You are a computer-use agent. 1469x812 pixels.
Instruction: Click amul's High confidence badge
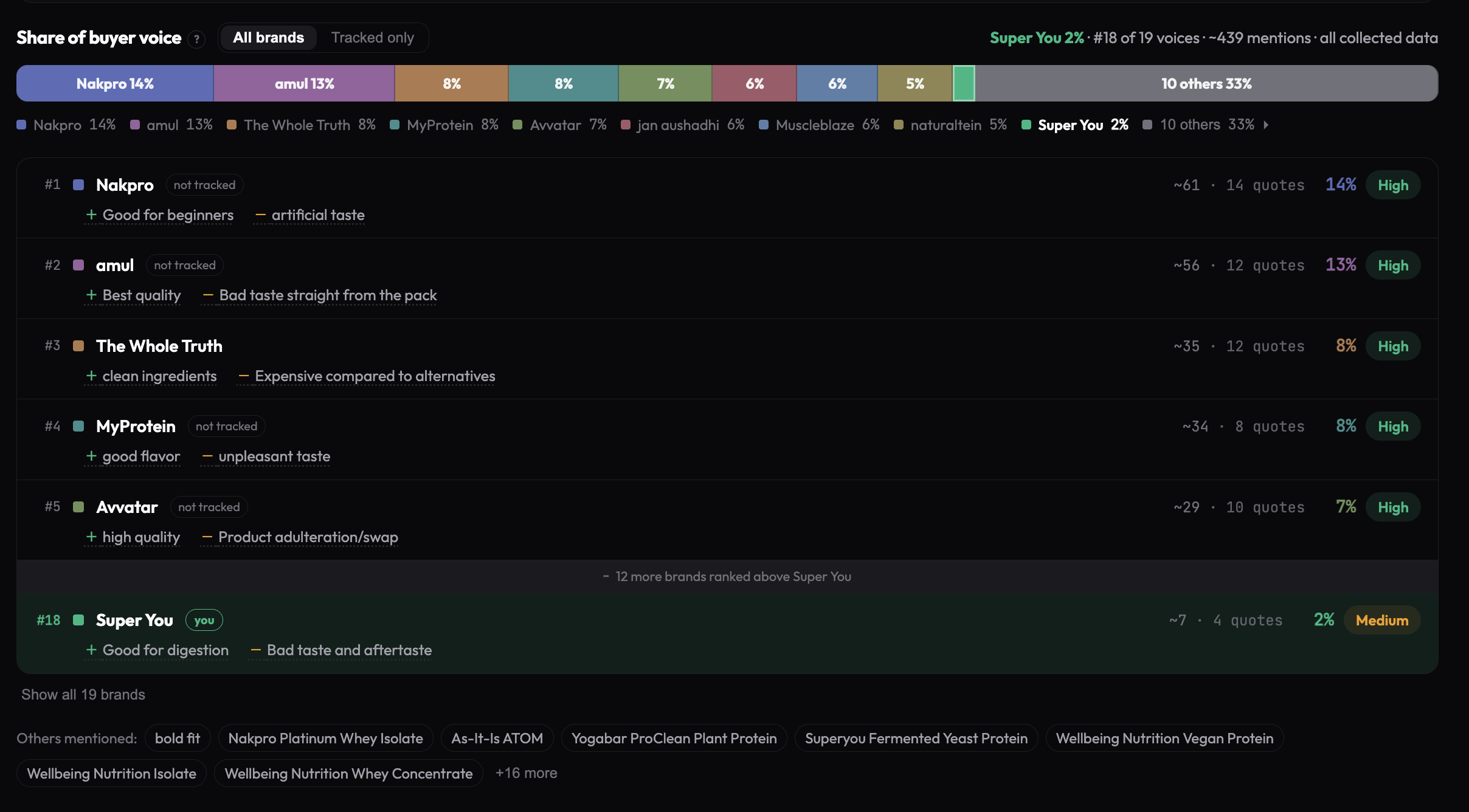point(1393,265)
